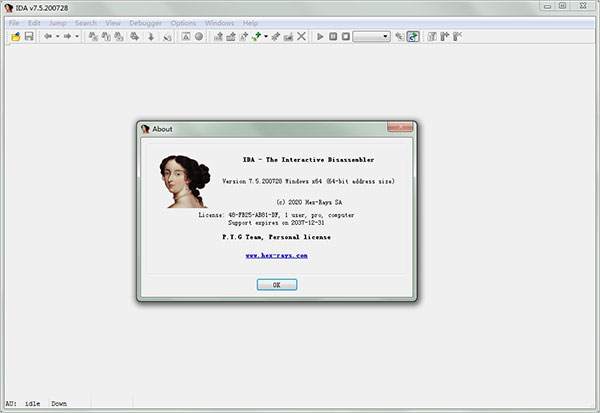Click the 'IDA - The Interactive Disassembler' heading
The image size is (600, 413).
[x=308, y=160]
